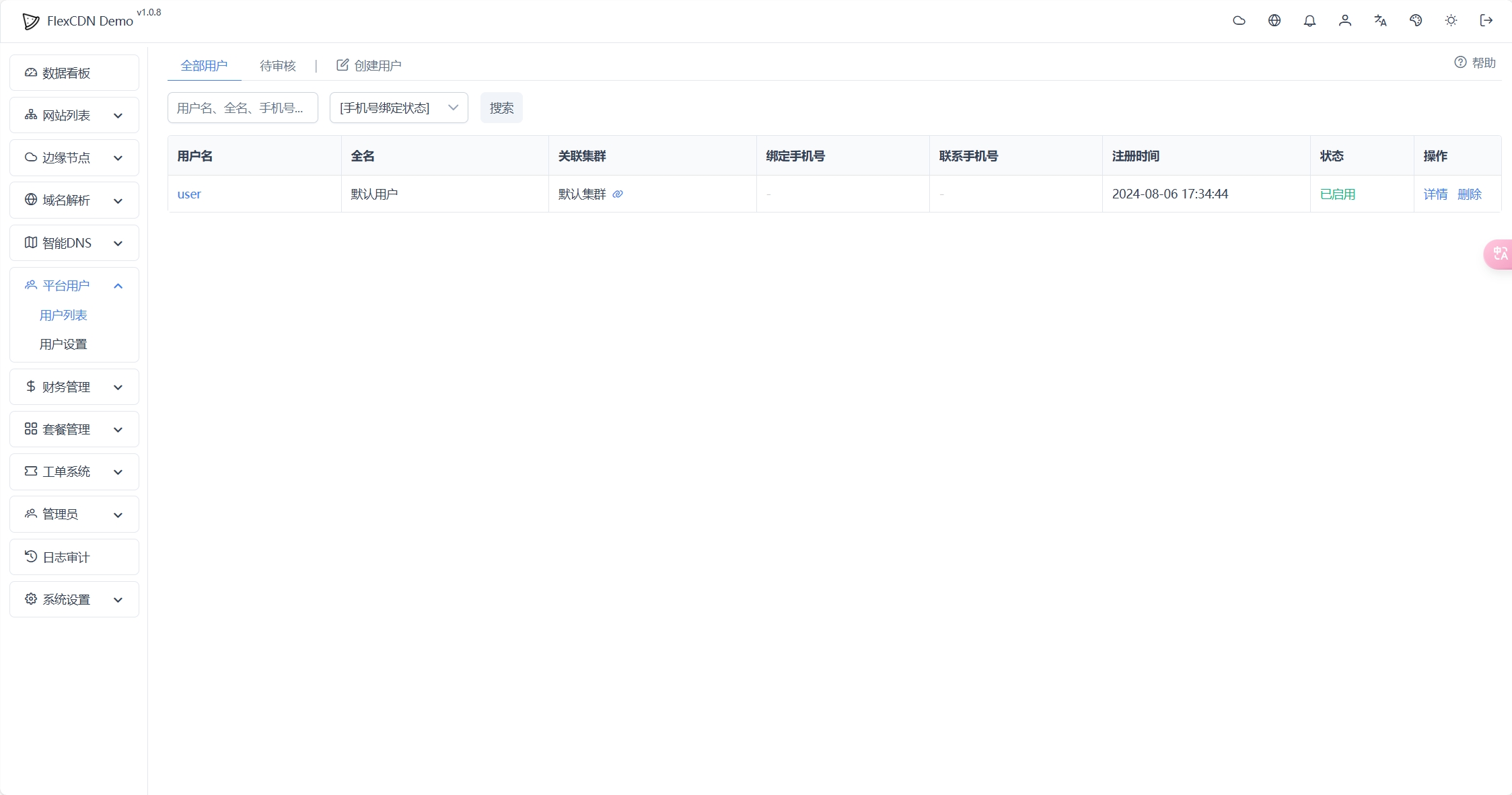Toggle the 已启用 status of user

pos(1338,194)
